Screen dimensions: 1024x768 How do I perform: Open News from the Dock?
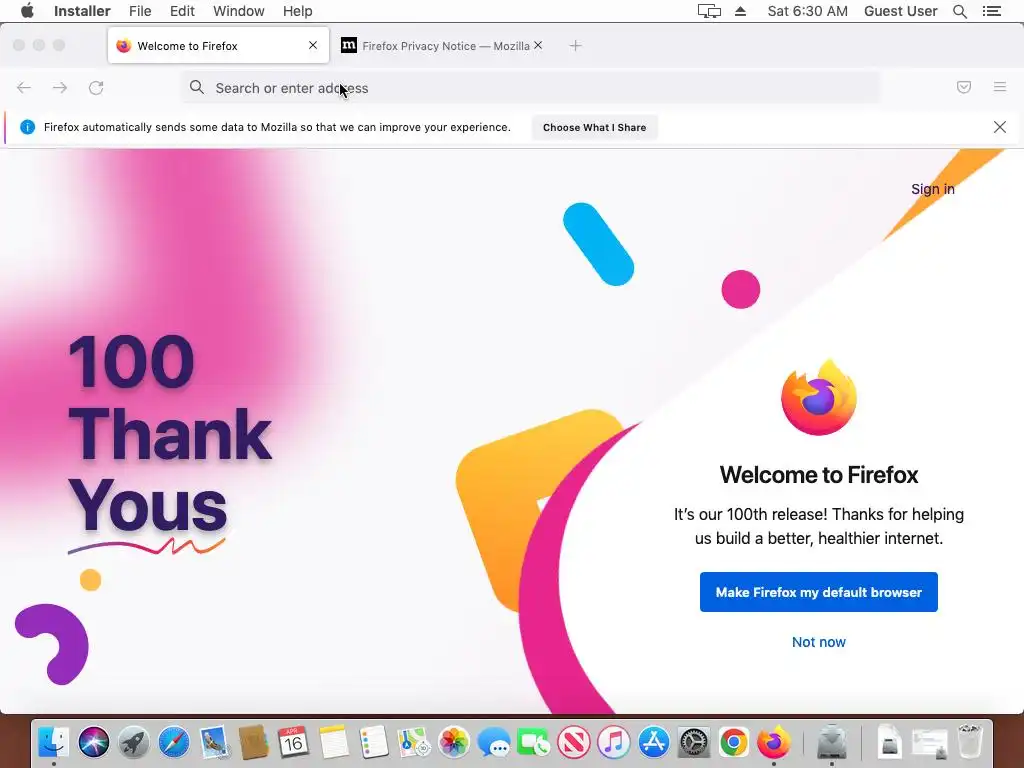point(574,742)
